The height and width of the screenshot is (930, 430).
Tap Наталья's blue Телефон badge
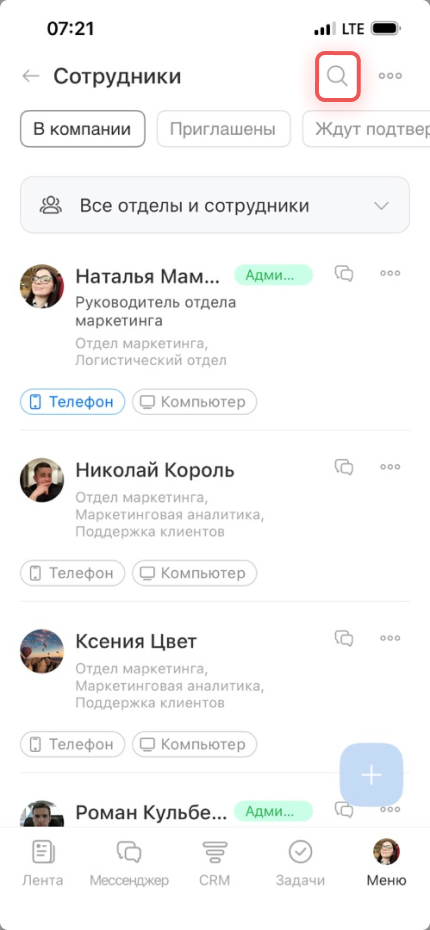(x=72, y=402)
